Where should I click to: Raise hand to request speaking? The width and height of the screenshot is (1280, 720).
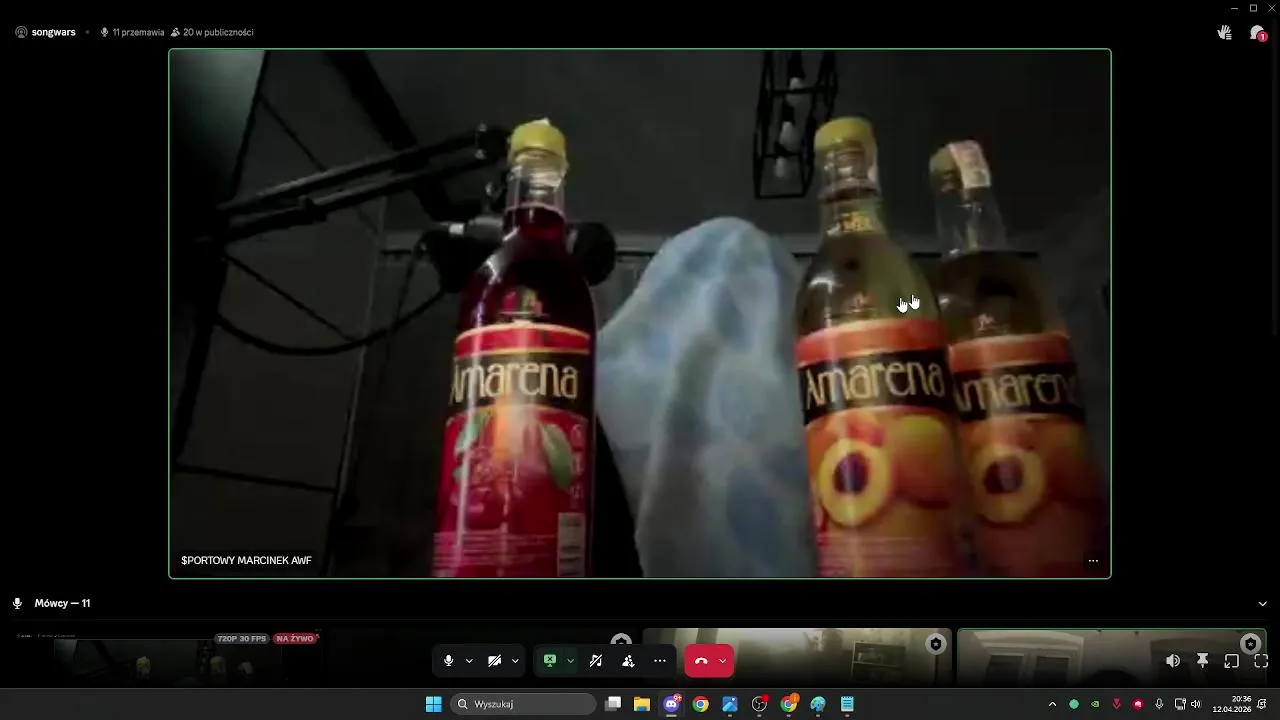point(1224,32)
